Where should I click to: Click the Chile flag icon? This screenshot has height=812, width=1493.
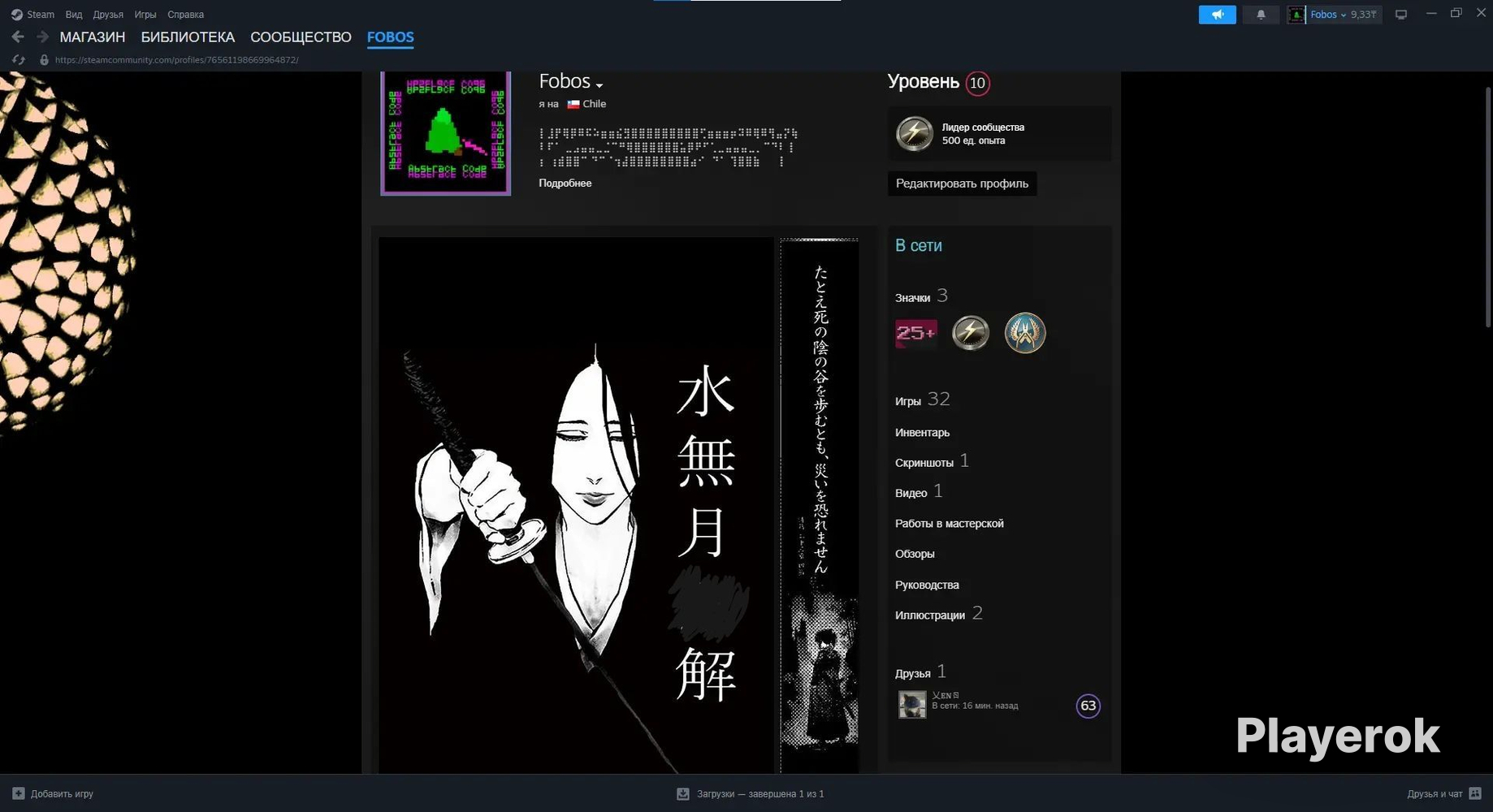pyautogui.click(x=573, y=104)
